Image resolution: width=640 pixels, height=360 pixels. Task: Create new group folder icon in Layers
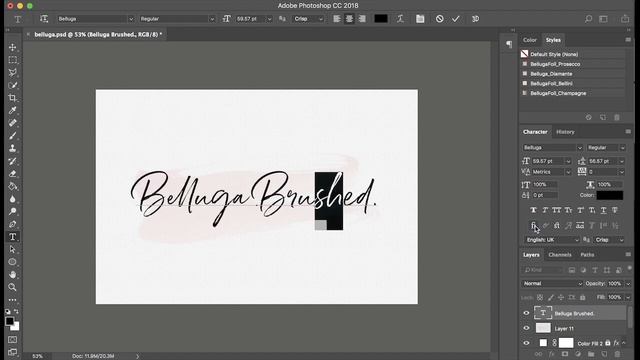591,354
